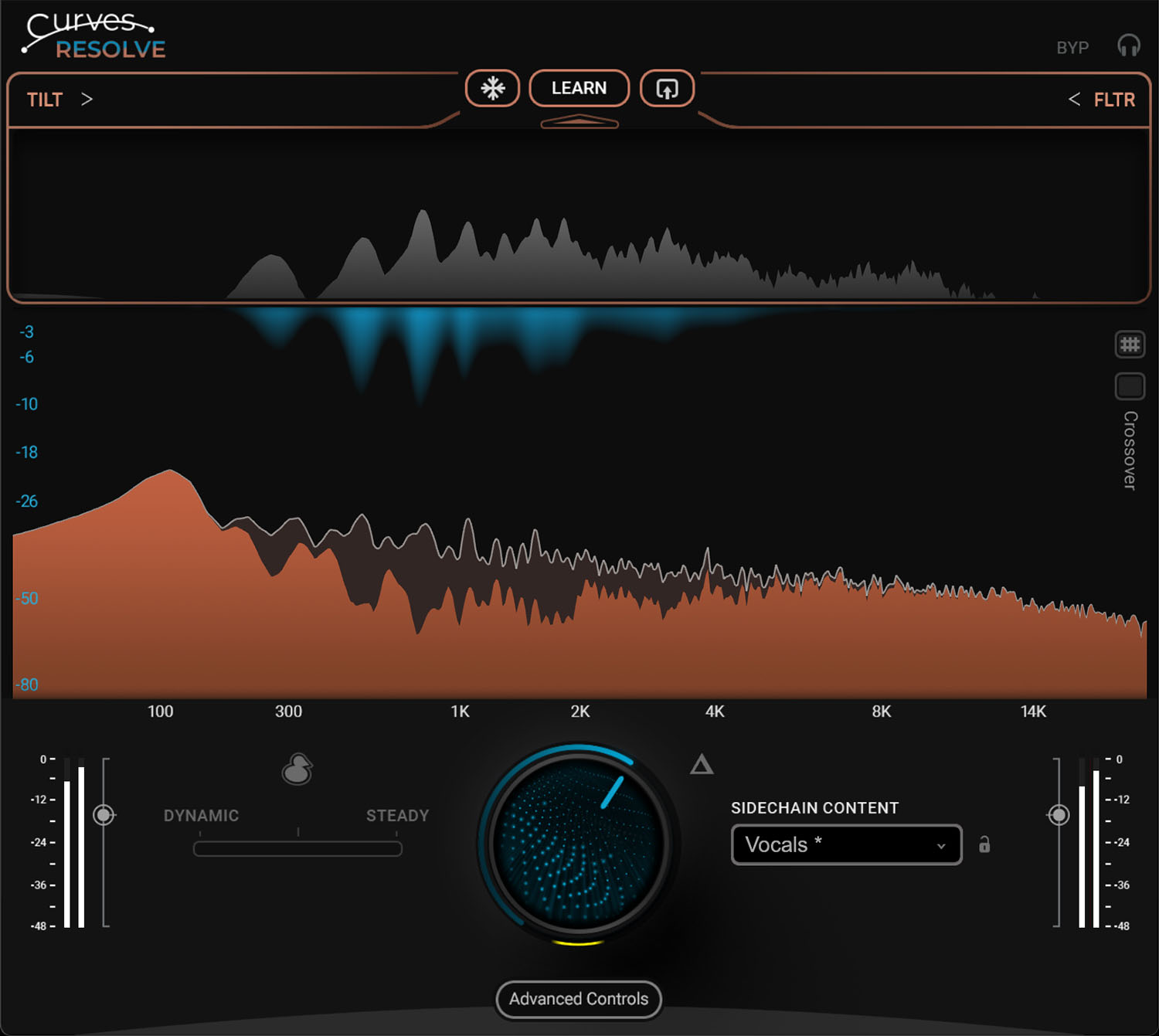Expand the FLTR filter panel
Viewport: 1159px width, 1036px height.
click(x=1102, y=100)
